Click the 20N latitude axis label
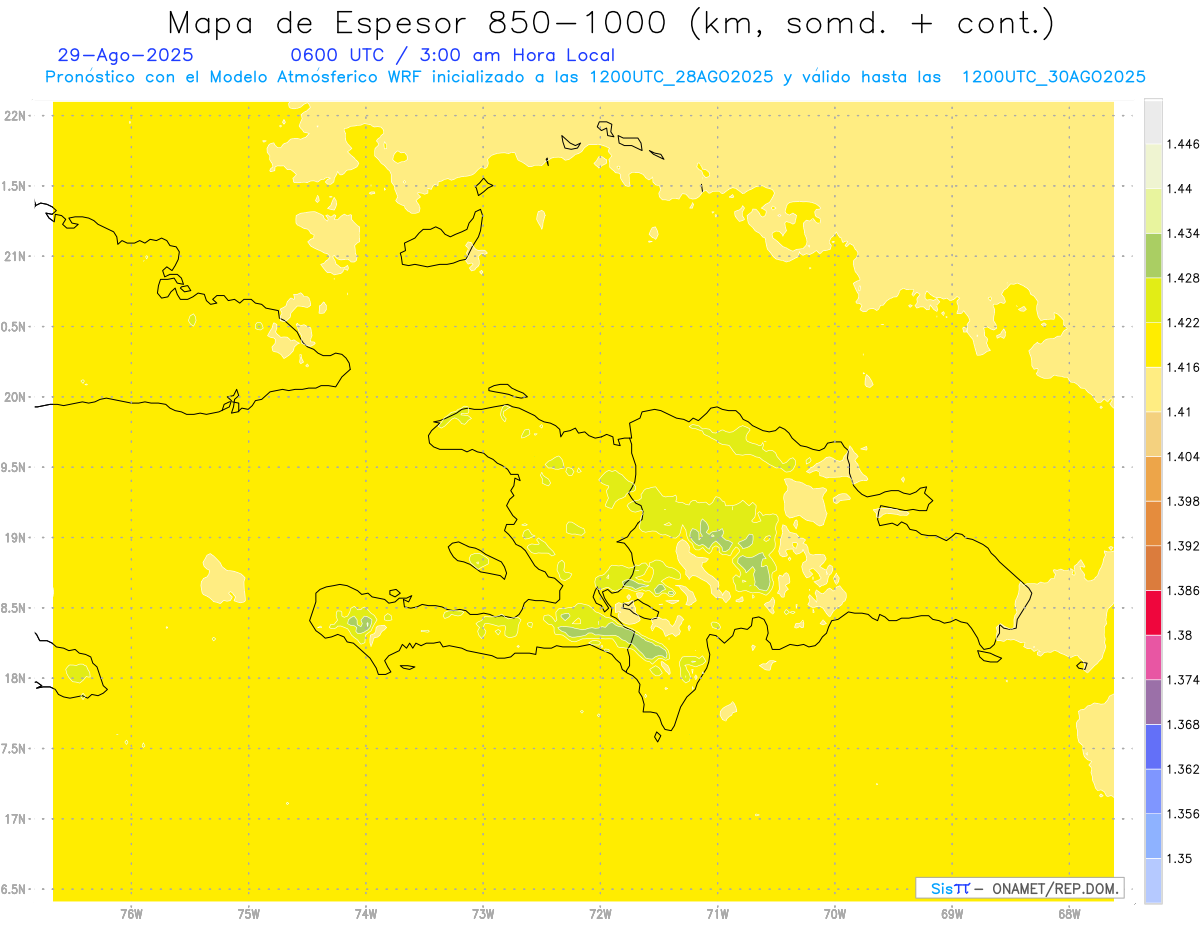1200x927 pixels. (14, 397)
